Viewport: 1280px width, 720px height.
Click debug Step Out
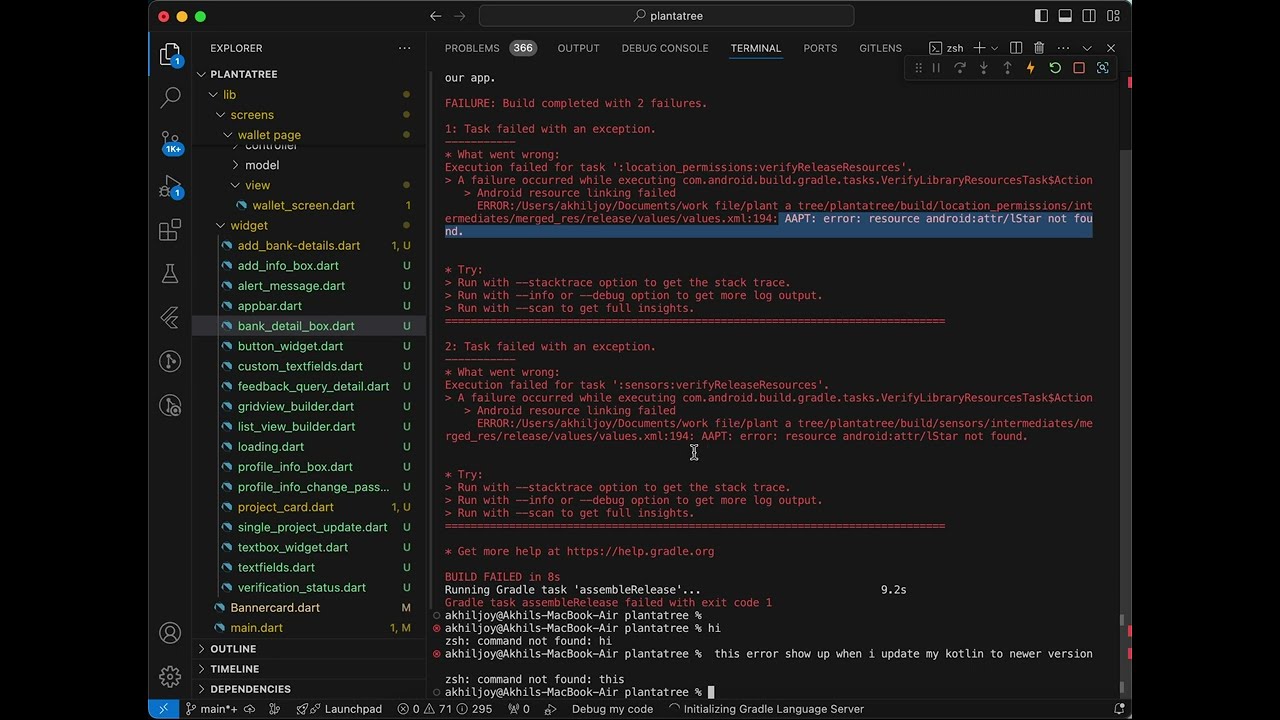tap(1007, 68)
